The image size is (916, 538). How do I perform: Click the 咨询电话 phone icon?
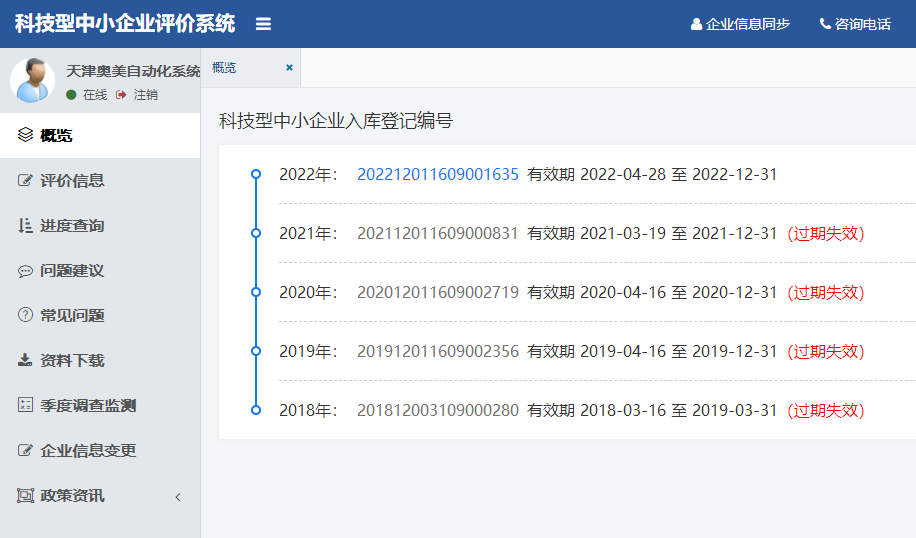pyautogui.click(x=825, y=24)
